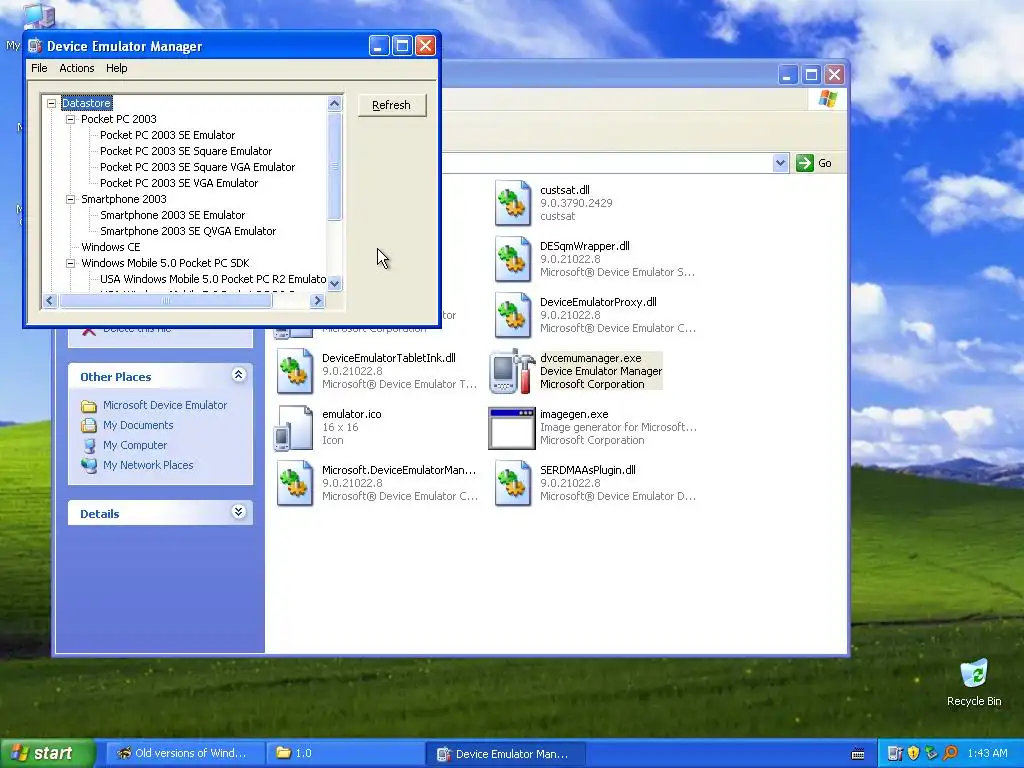Select imagegen.exe window icon
Screen dimensions: 1024x768
(512, 428)
